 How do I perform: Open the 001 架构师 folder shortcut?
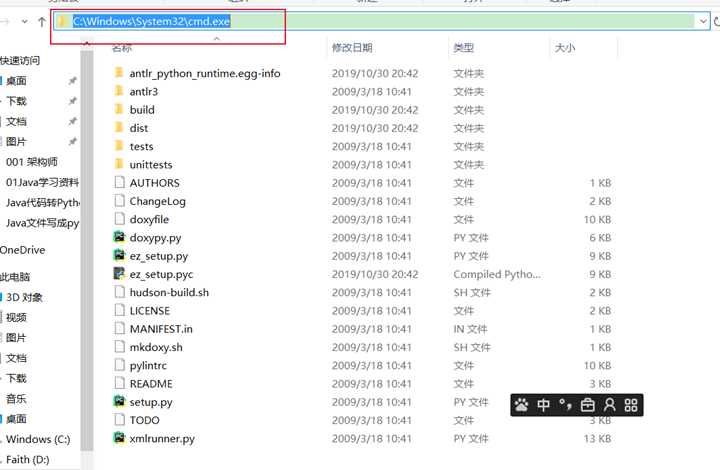[x=32, y=162]
